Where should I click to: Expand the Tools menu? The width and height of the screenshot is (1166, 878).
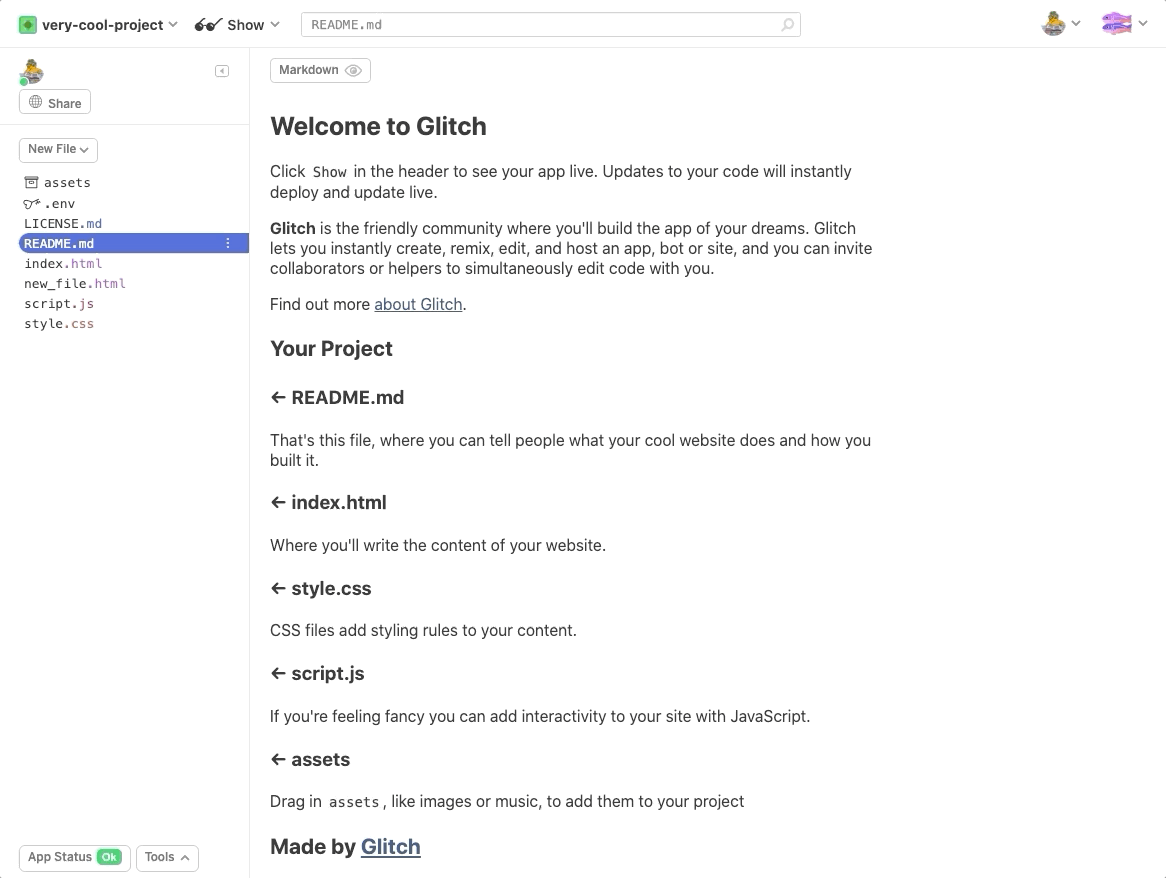[x=167, y=857]
